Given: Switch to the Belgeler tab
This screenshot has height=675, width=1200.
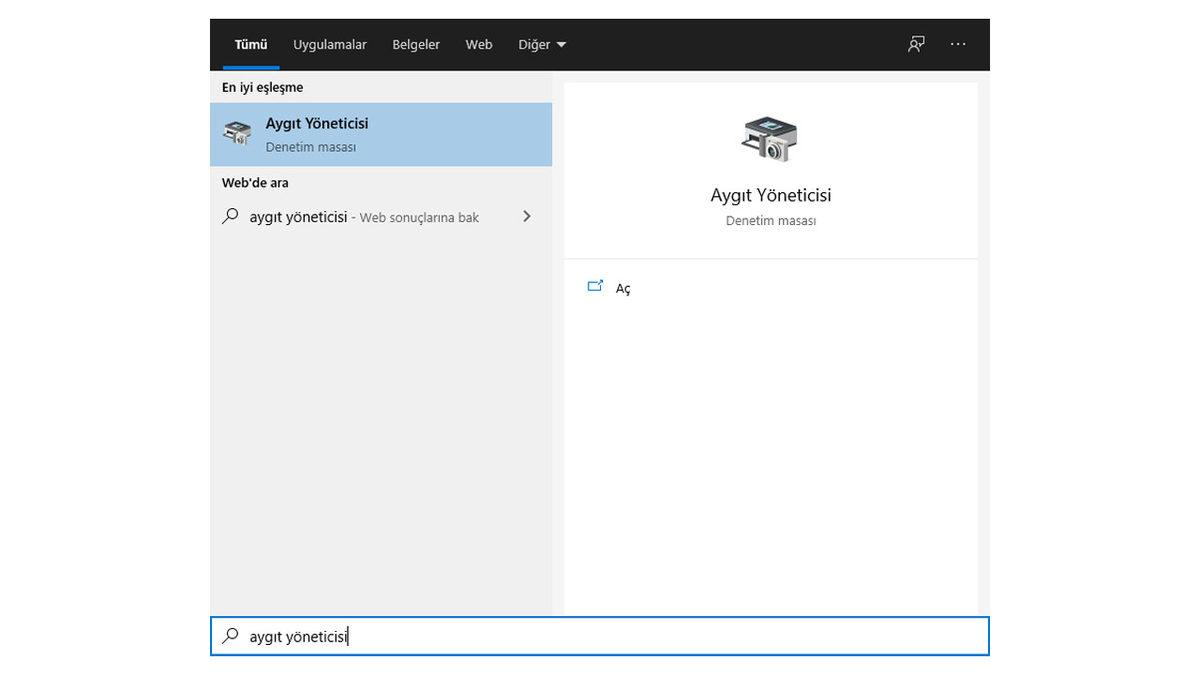Looking at the screenshot, I should (x=416, y=44).
